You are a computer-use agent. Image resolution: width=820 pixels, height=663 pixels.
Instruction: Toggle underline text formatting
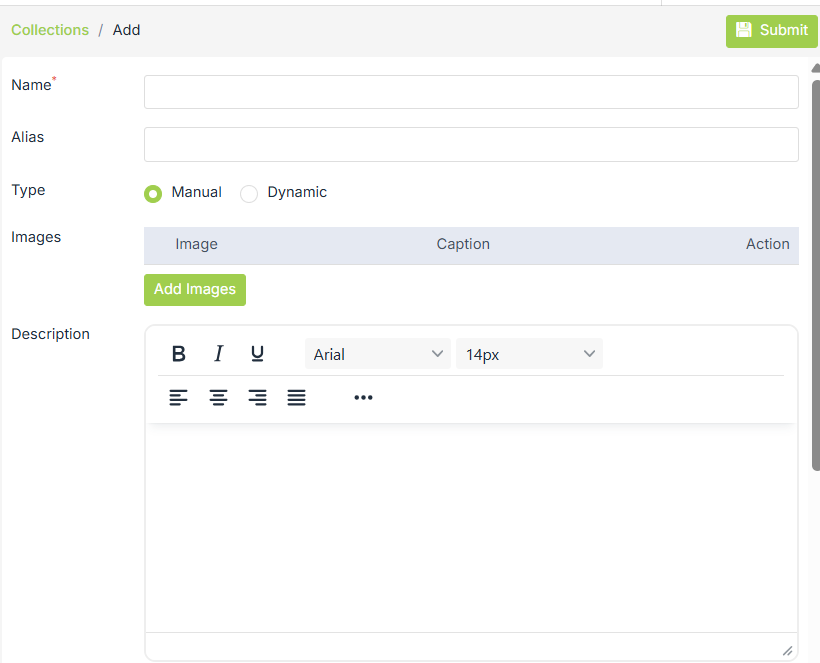coord(257,354)
